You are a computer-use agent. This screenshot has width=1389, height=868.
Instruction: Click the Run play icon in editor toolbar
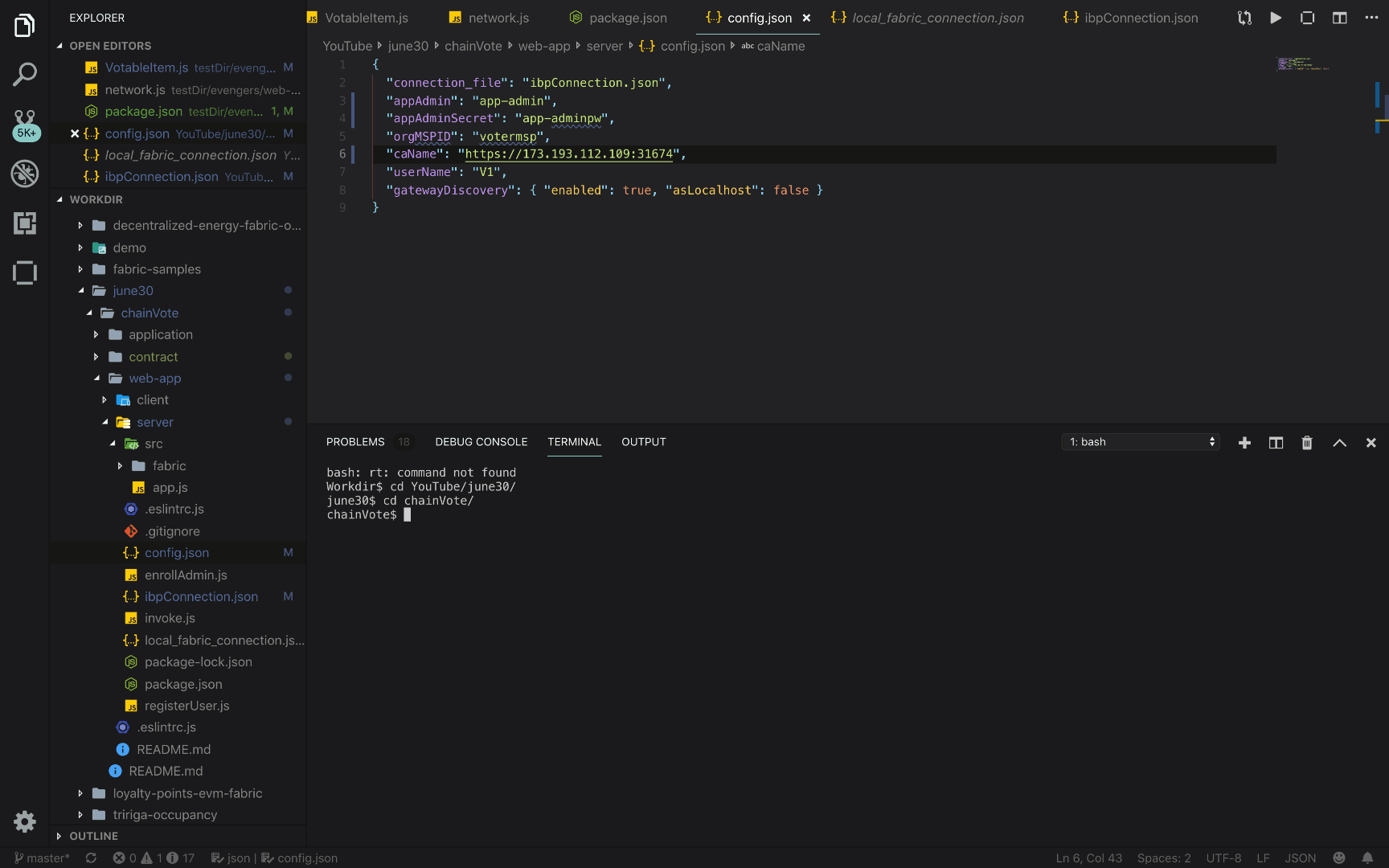click(x=1276, y=18)
